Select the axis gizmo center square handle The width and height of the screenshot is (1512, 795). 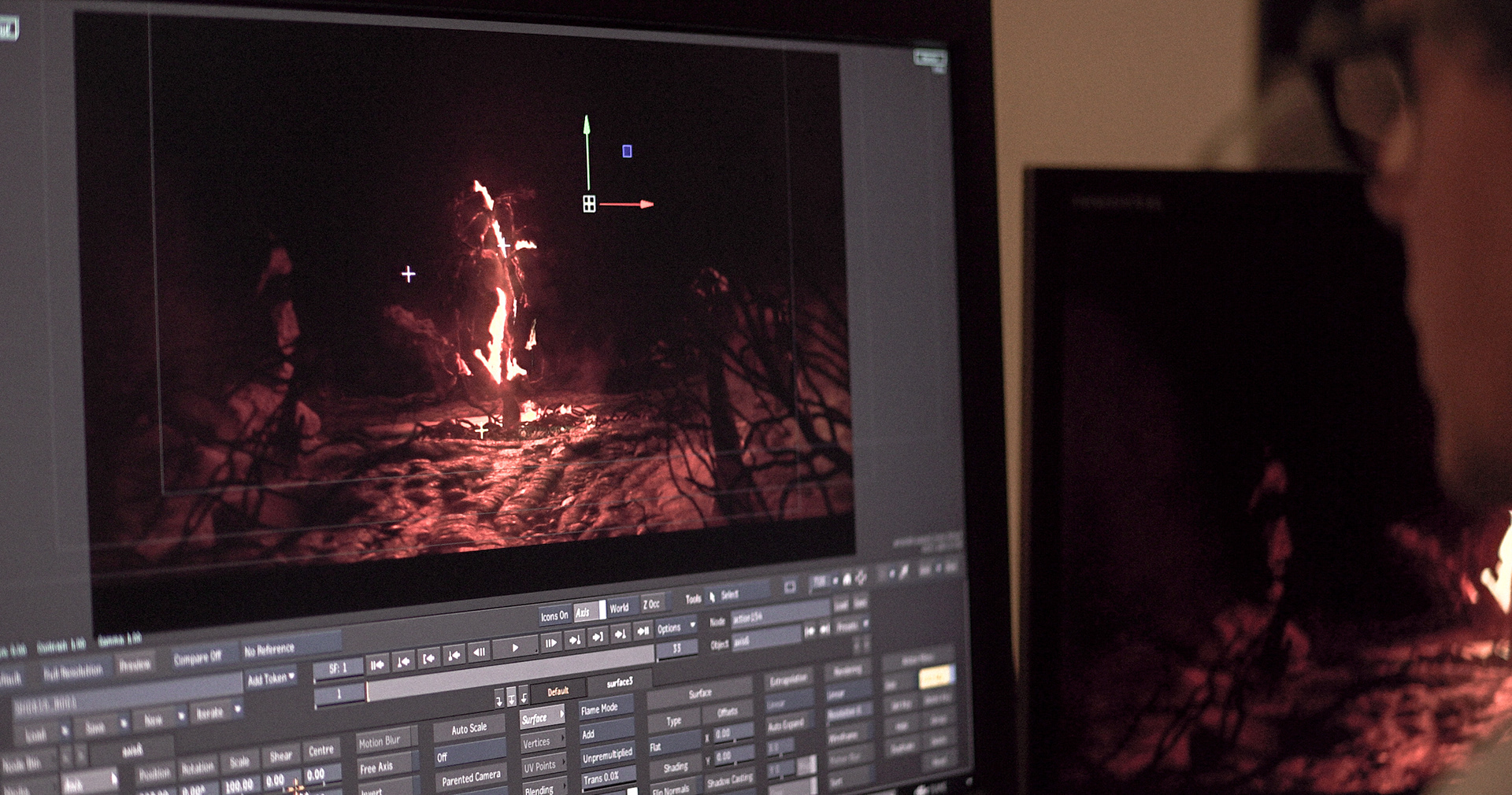pyautogui.click(x=589, y=204)
